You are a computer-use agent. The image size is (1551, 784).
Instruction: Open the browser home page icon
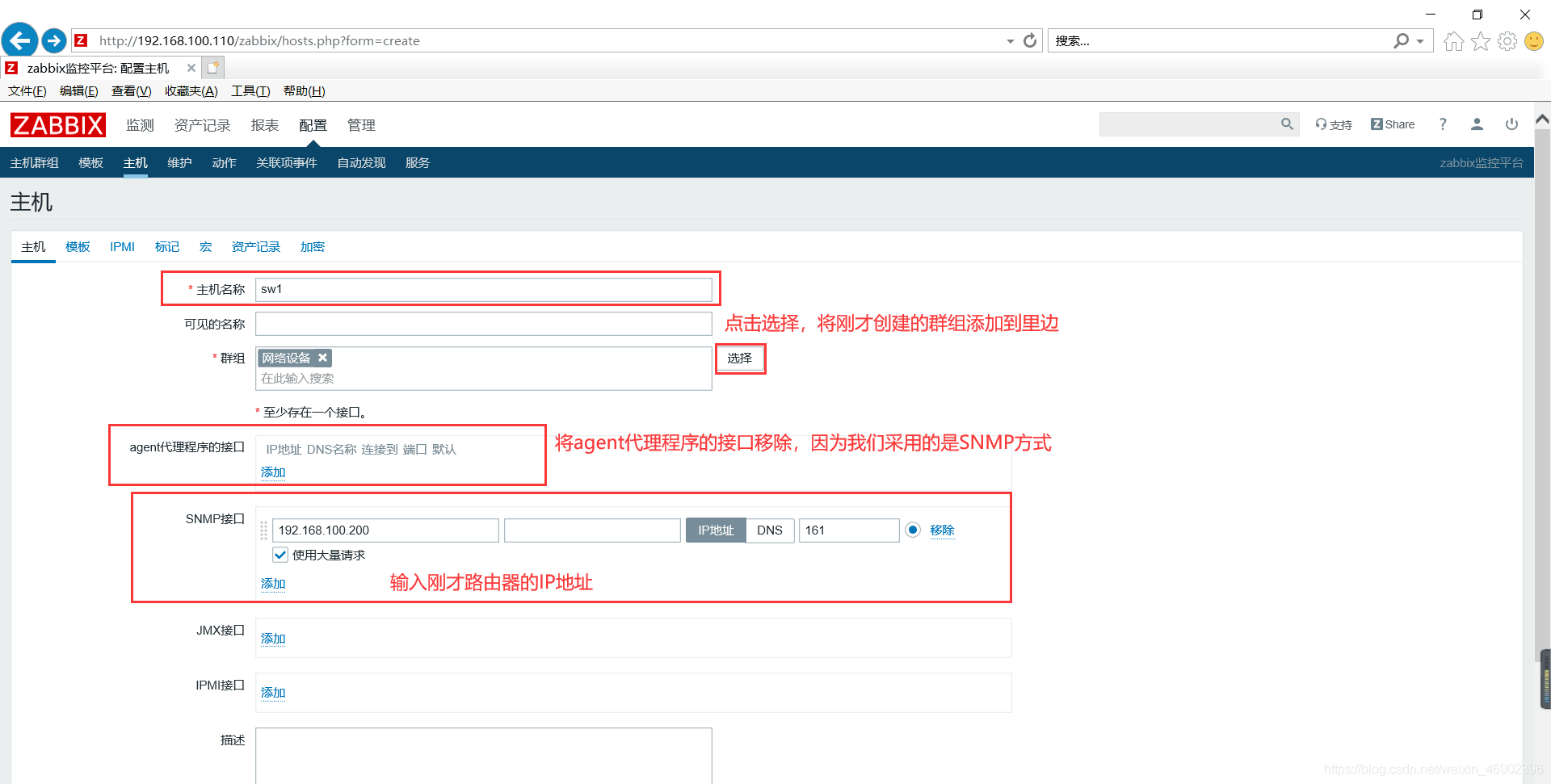click(1453, 41)
